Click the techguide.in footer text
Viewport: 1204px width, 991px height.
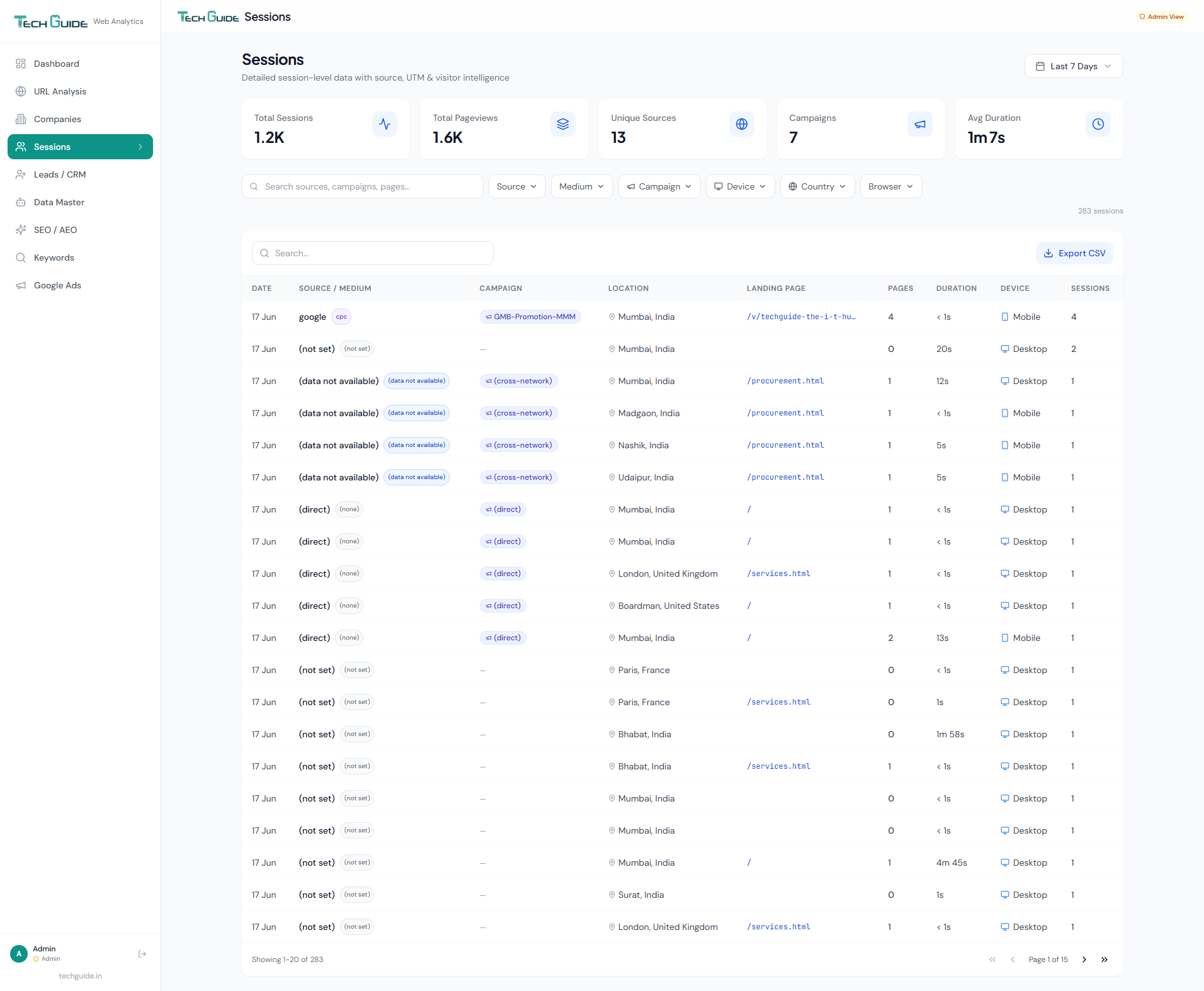[x=80, y=976]
